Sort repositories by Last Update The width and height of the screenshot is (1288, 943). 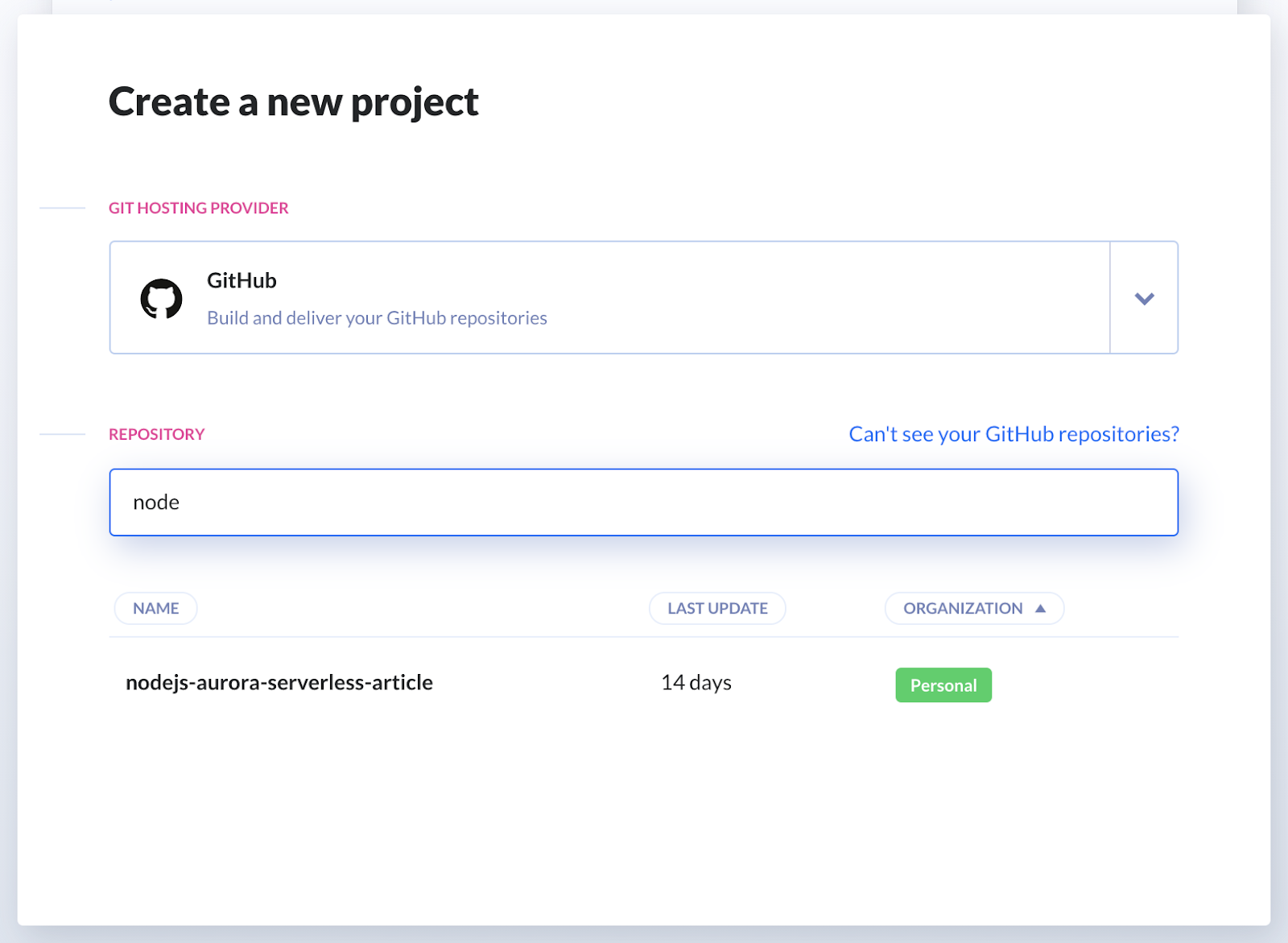click(717, 608)
